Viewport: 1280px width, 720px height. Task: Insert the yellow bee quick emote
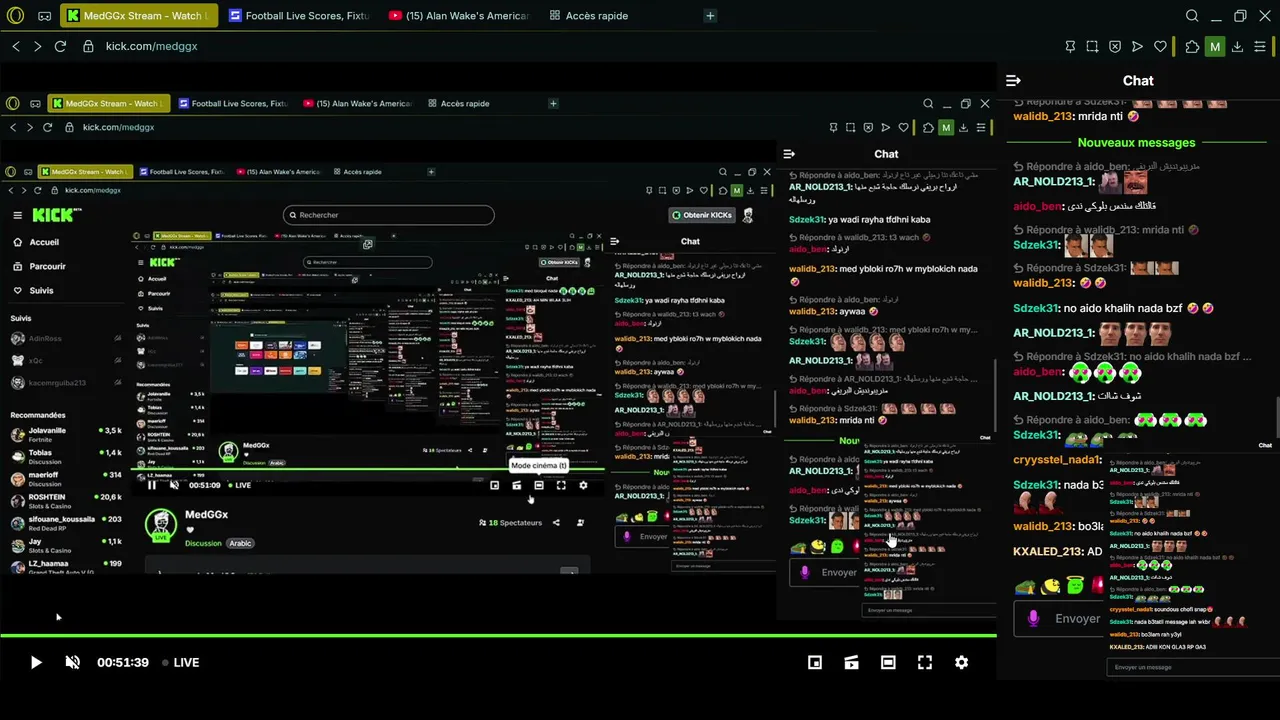[1050, 585]
